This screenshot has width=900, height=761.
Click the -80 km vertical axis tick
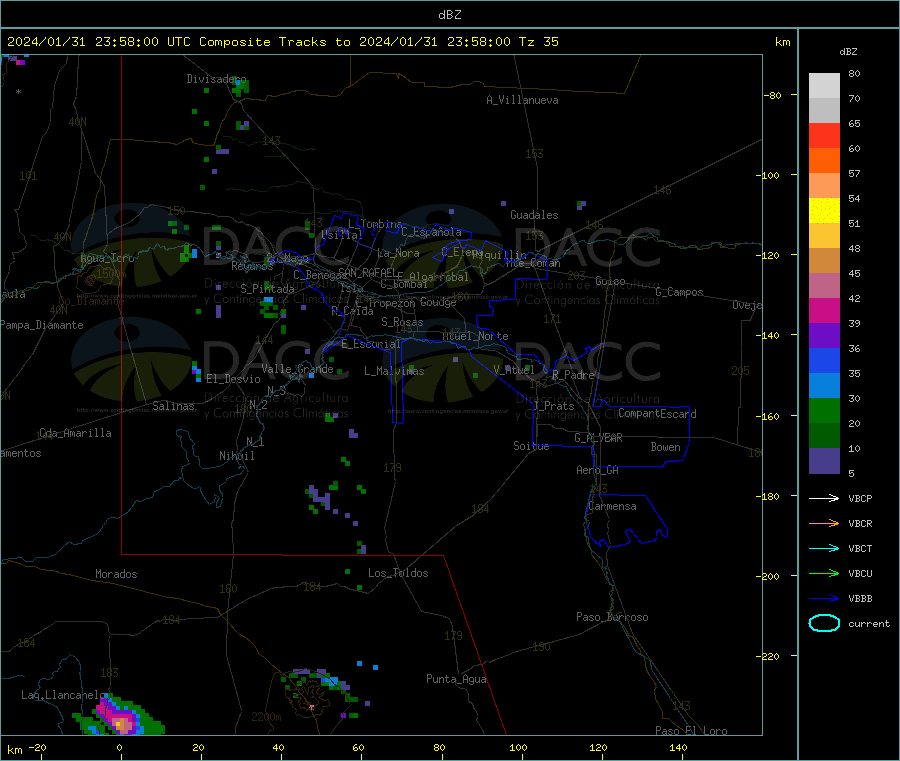tap(773, 95)
